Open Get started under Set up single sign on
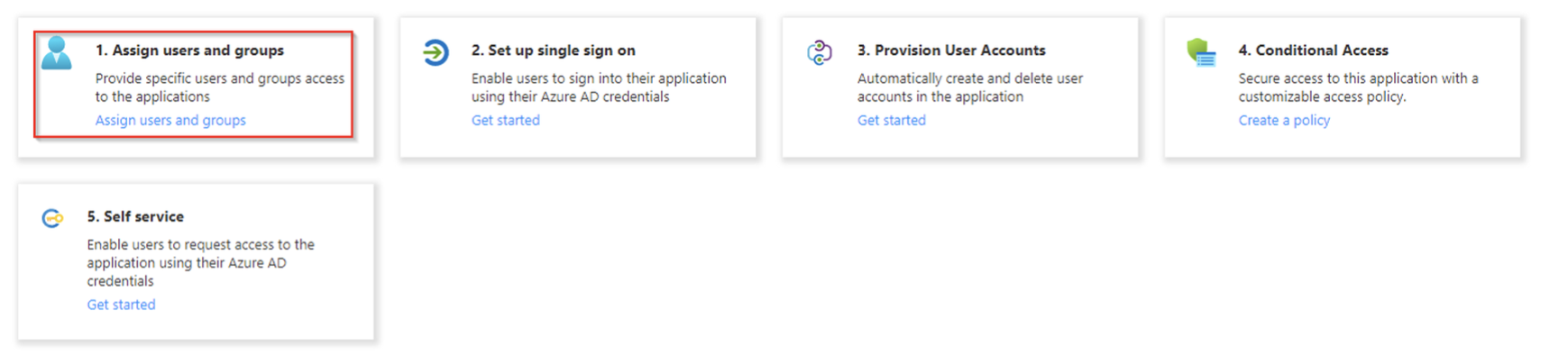1568x356 pixels. tap(506, 120)
